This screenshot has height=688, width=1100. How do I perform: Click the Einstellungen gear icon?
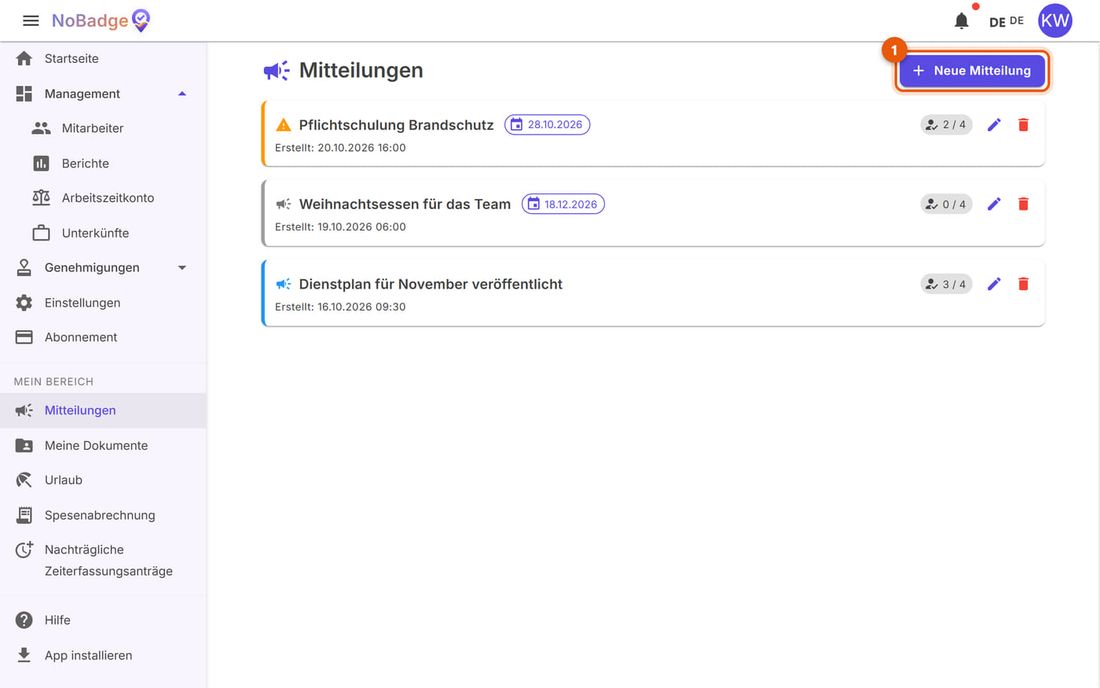click(24, 303)
